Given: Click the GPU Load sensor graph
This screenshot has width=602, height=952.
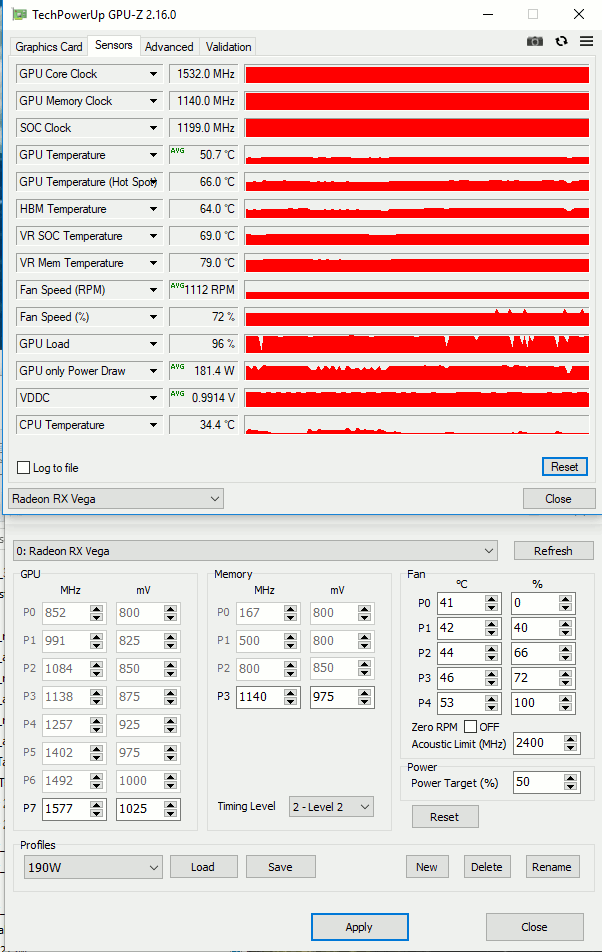Looking at the screenshot, I should click(x=417, y=344).
